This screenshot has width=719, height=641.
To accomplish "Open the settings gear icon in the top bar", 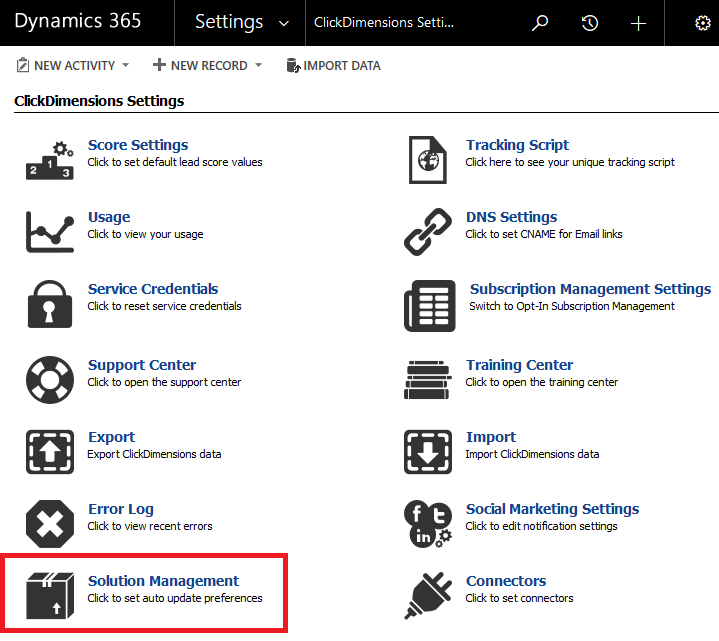I will pyautogui.click(x=702, y=23).
